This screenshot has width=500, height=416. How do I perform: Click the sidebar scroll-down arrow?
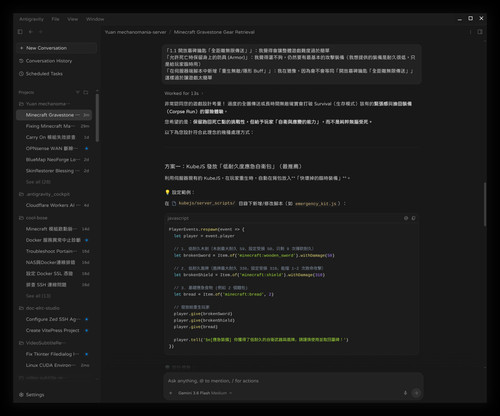(x=97, y=379)
